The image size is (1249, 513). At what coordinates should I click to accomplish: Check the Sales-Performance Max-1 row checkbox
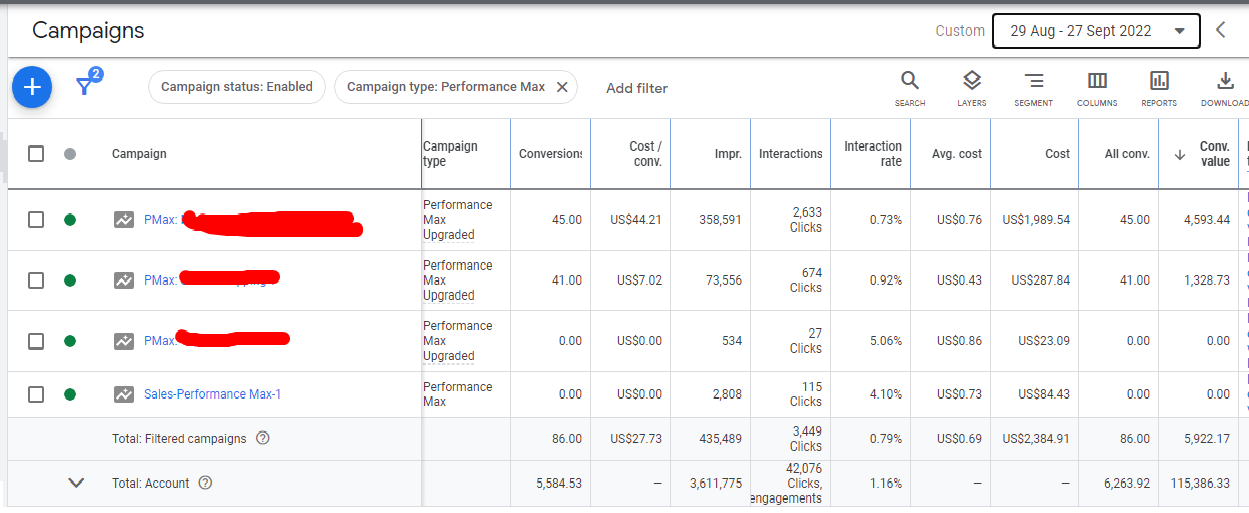click(36, 394)
